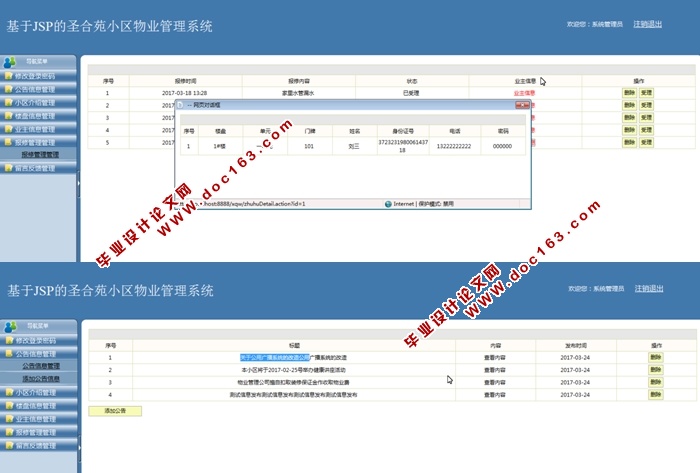The height and width of the screenshot is (473, 700).
Task: Open 查看内容 link for announcement row 3
Action: [495, 382]
